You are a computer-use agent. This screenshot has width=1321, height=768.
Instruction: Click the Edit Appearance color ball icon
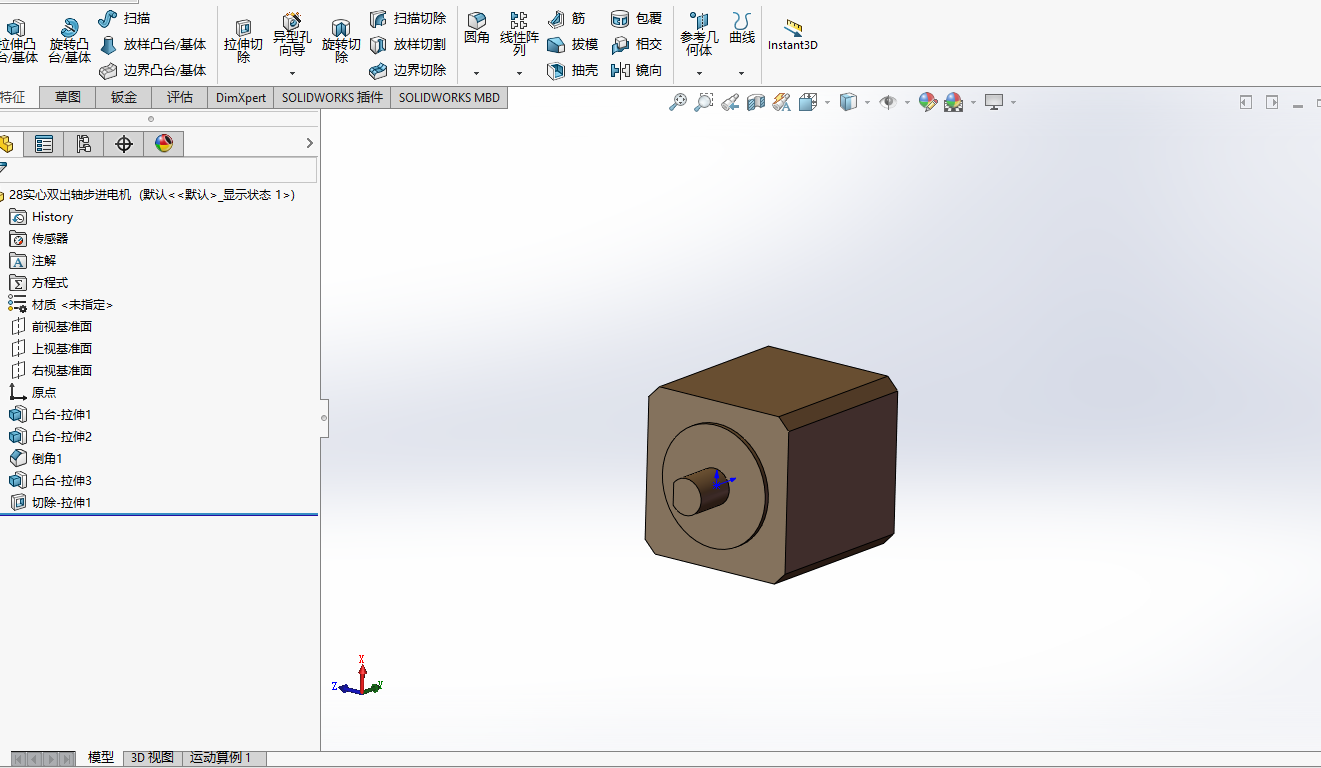(x=927, y=102)
